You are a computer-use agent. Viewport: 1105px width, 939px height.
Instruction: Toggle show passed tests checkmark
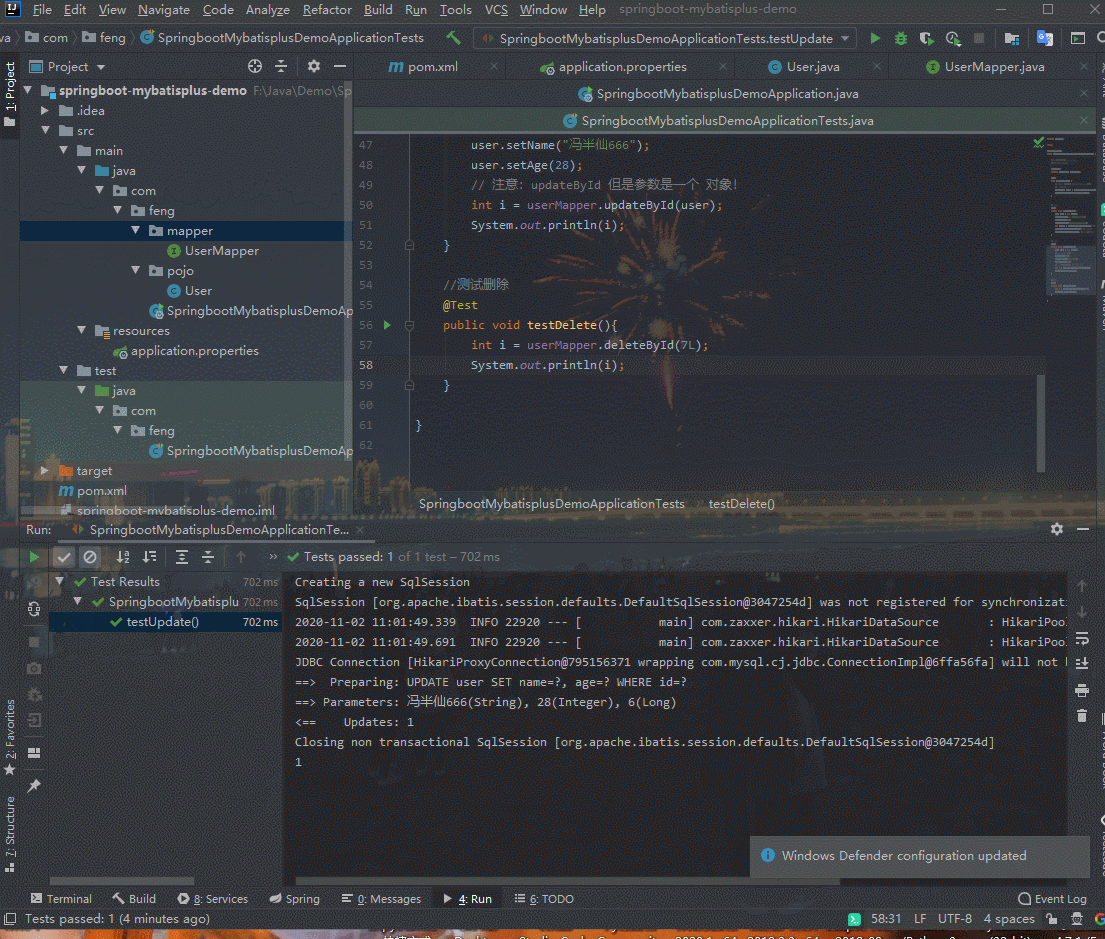(x=63, y=557)
